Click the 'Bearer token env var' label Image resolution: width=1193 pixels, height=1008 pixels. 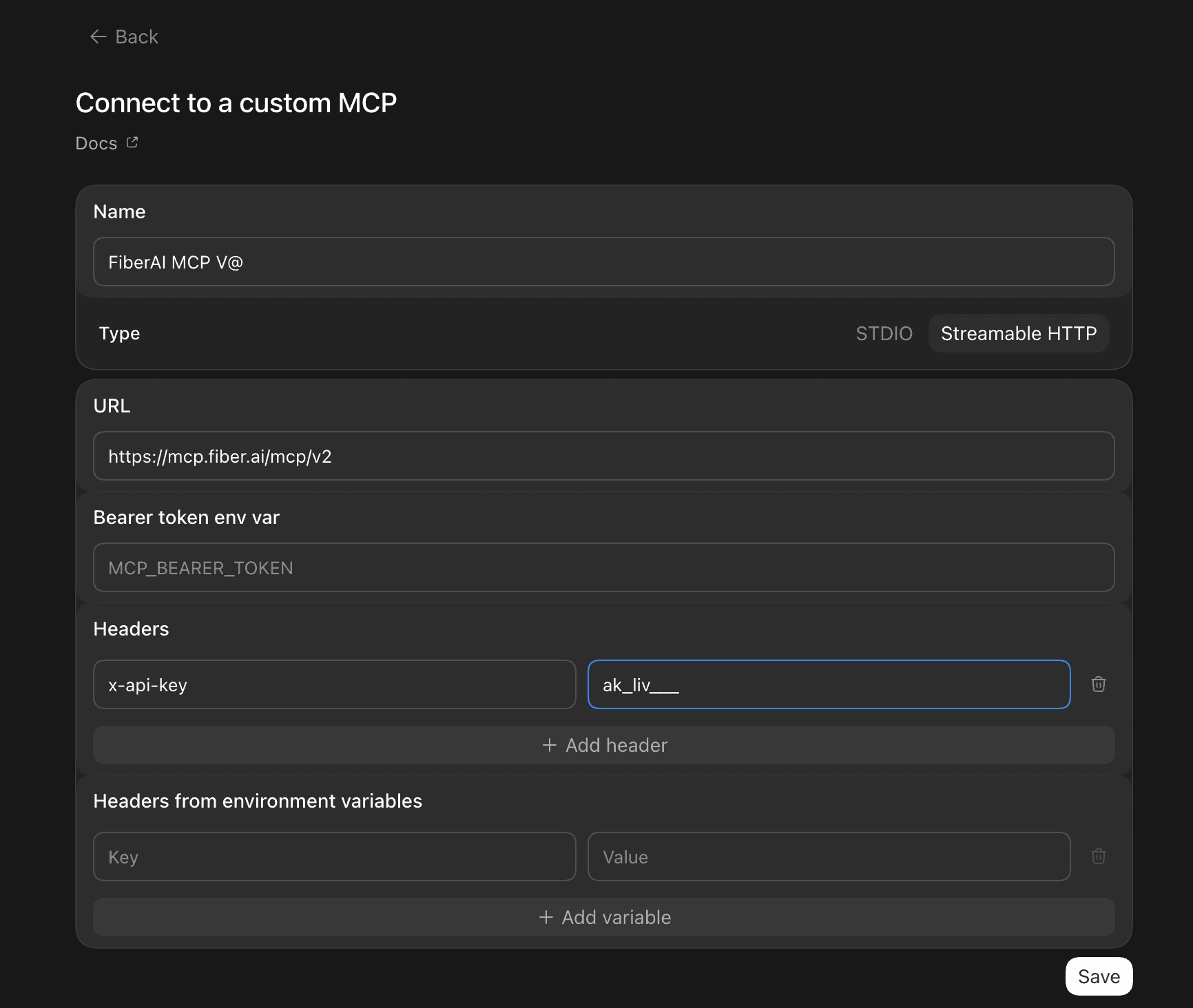tap(186, 517)
